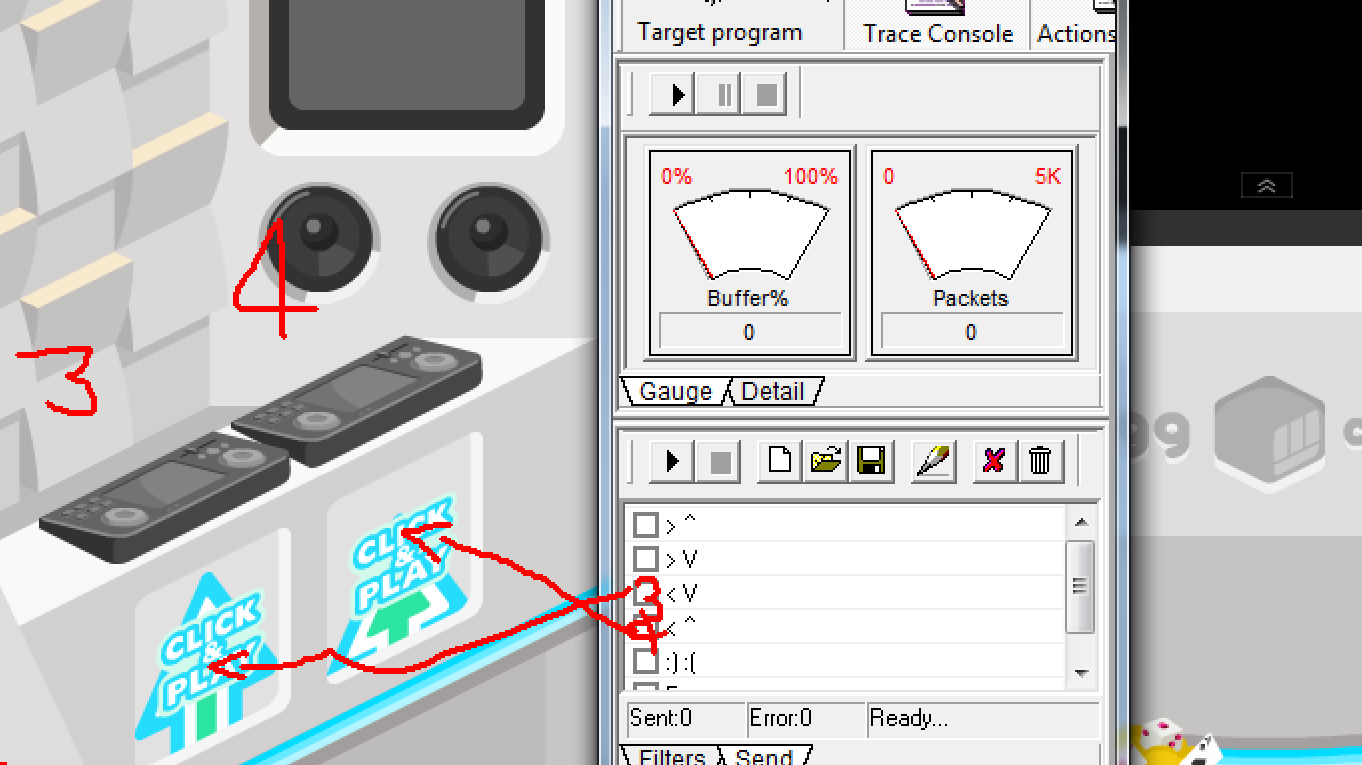Create a new send list document
This screenshot has height=765, width=1362.
point(780,461)
